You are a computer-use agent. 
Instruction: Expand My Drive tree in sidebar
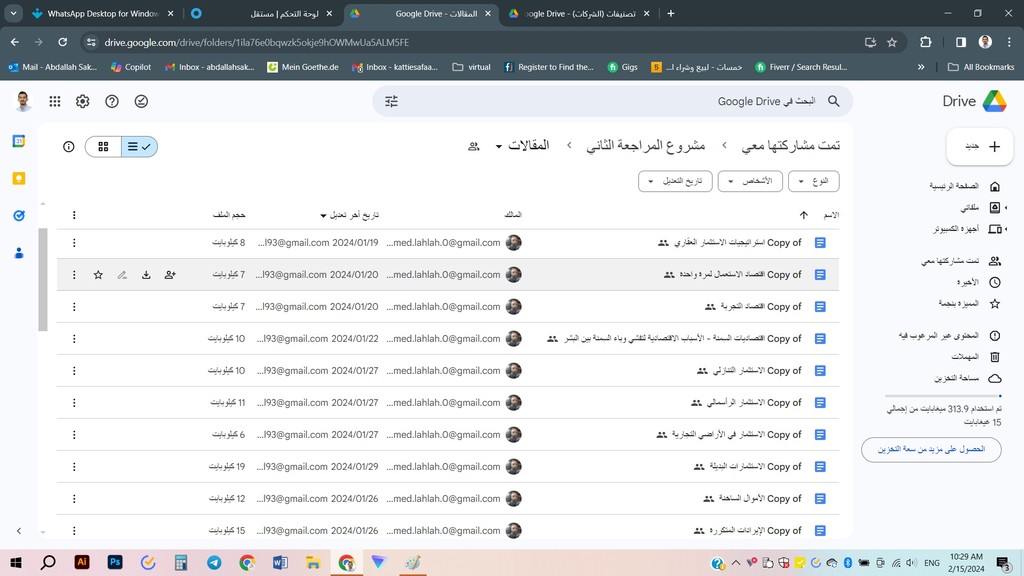click(1006, 208)
